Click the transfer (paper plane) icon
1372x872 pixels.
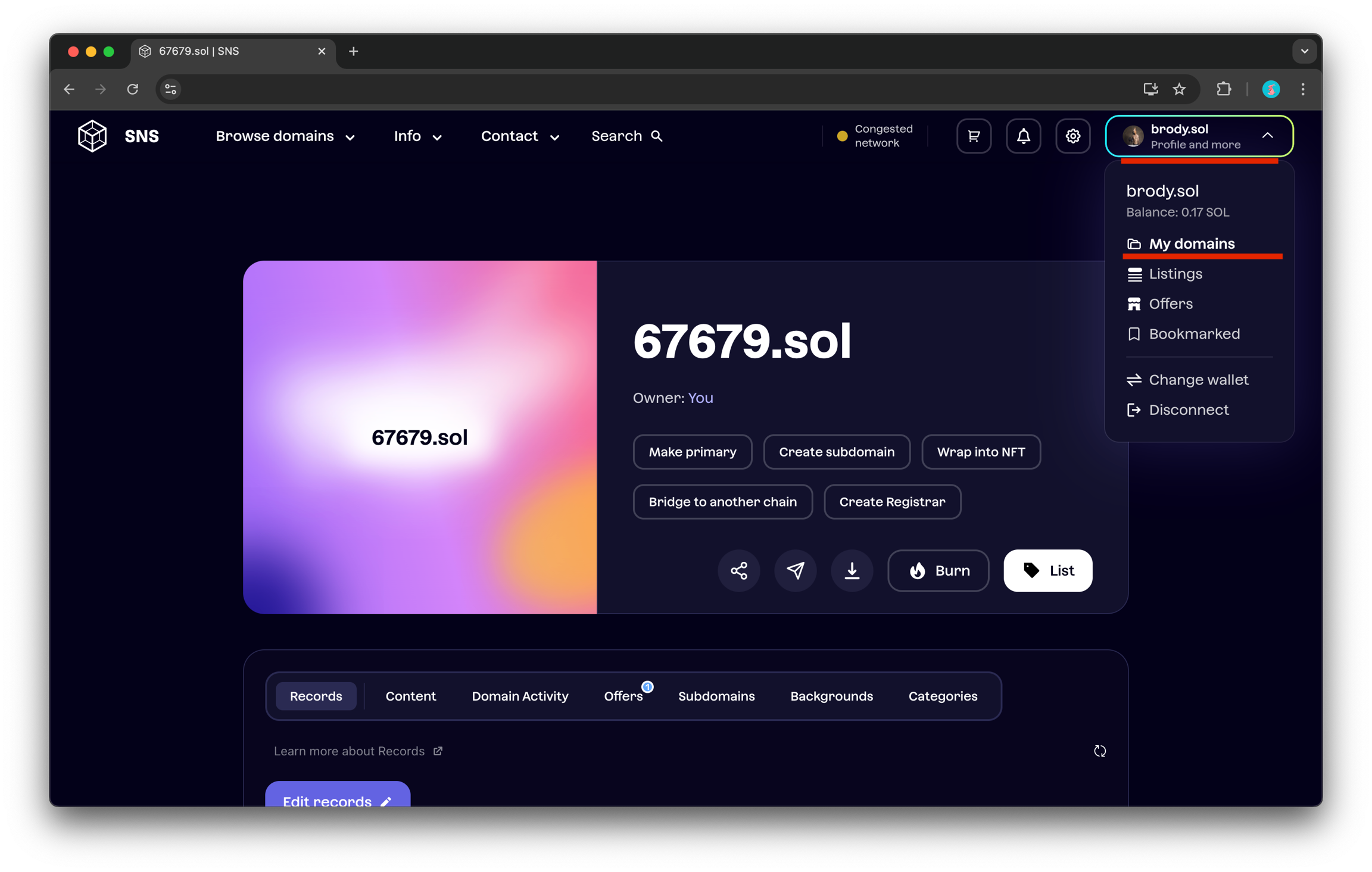(795, 570)
